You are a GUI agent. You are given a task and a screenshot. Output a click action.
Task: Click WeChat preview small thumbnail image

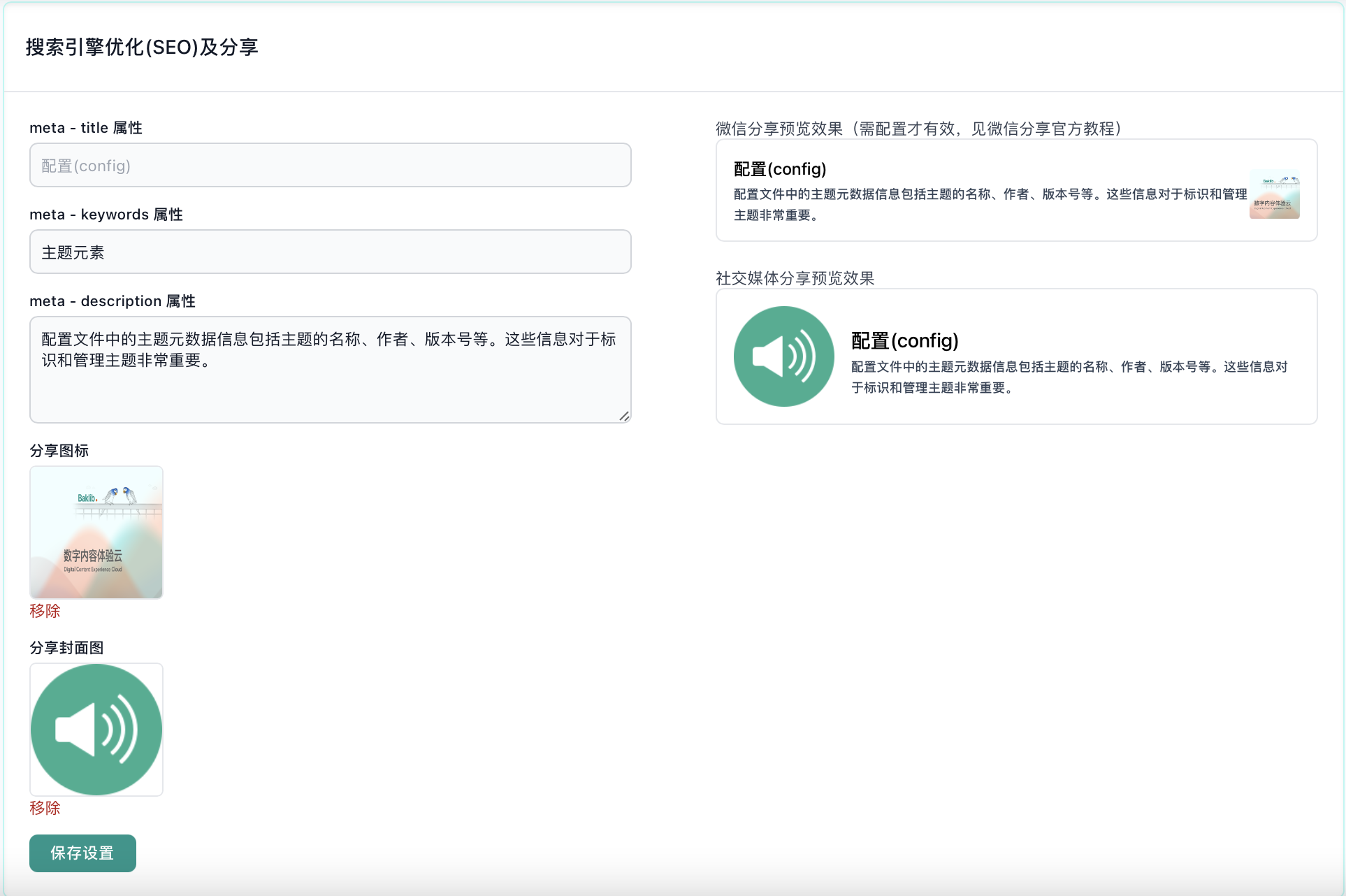point(1274,194)
